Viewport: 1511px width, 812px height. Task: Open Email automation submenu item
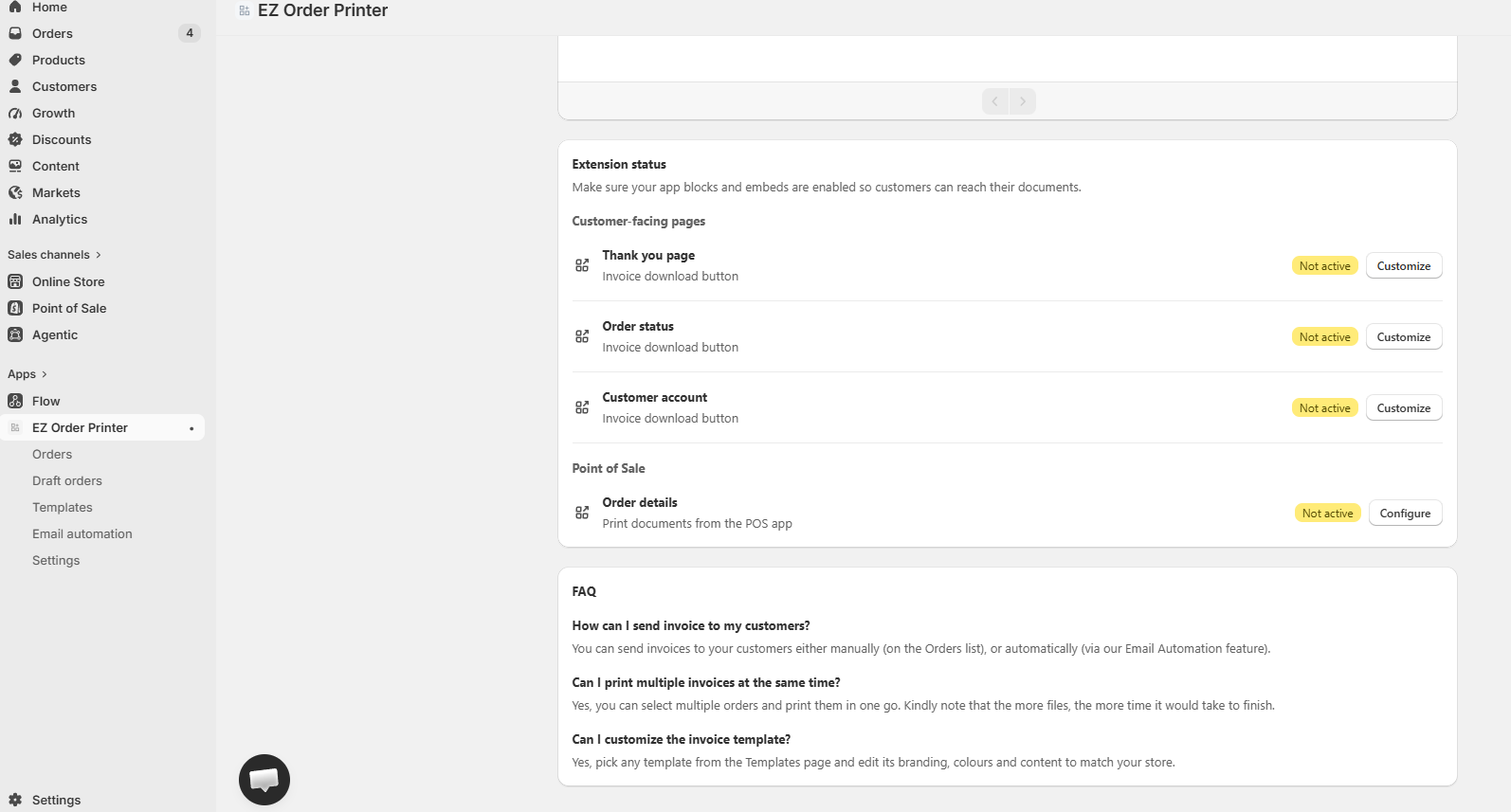82,533
